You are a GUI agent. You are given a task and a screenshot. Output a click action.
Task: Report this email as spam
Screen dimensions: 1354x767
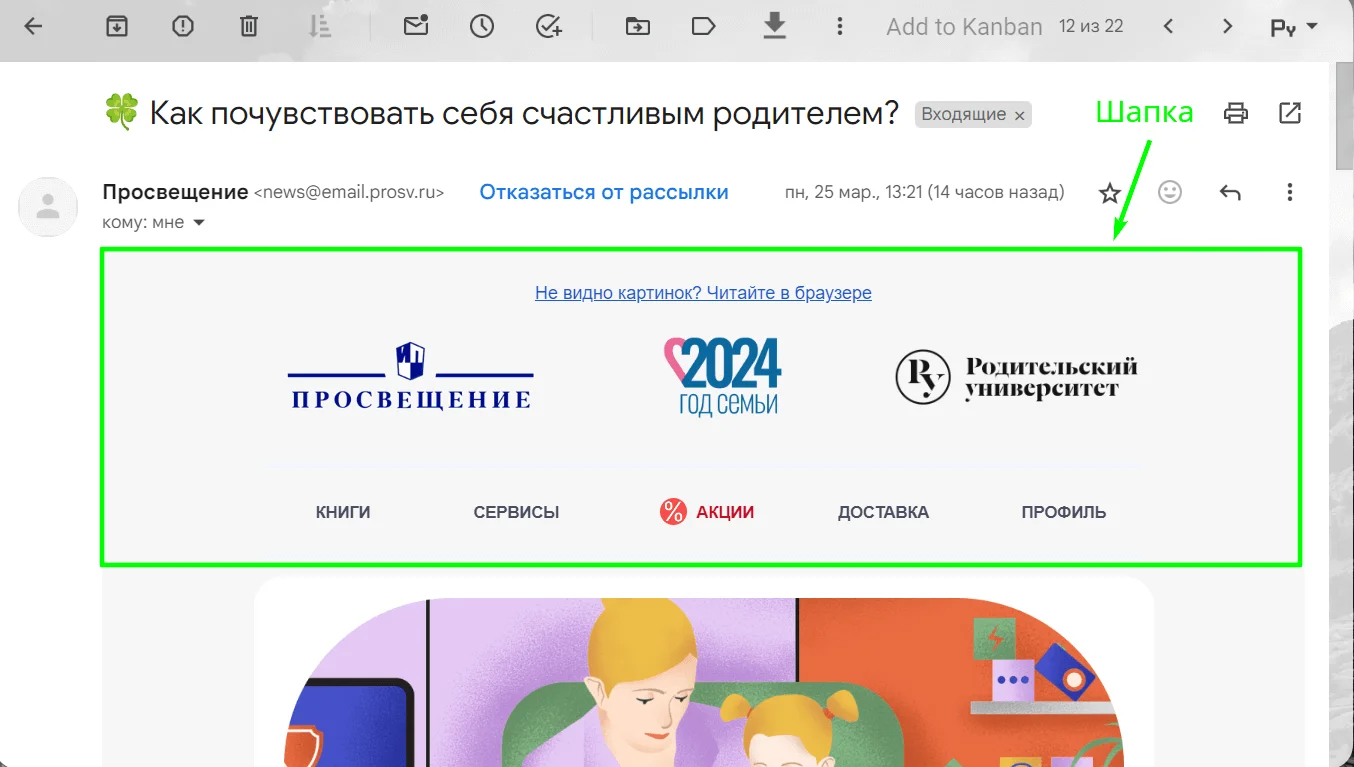183,27
